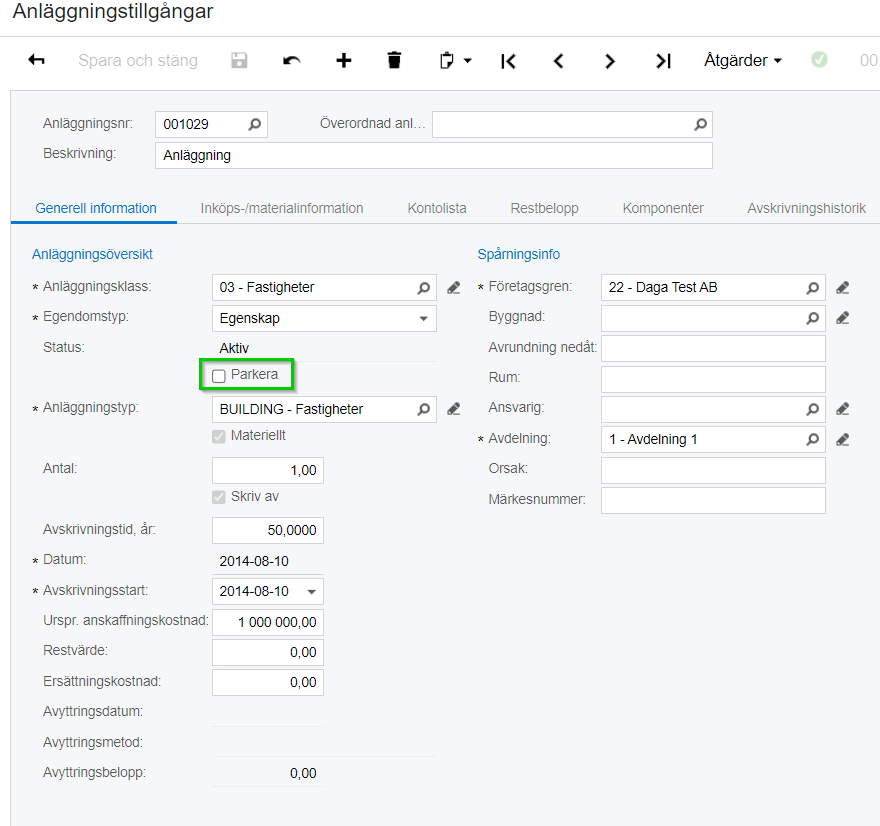
Task: Search Avdelning with magnifier icon
Action: click(x=813, y=439)
